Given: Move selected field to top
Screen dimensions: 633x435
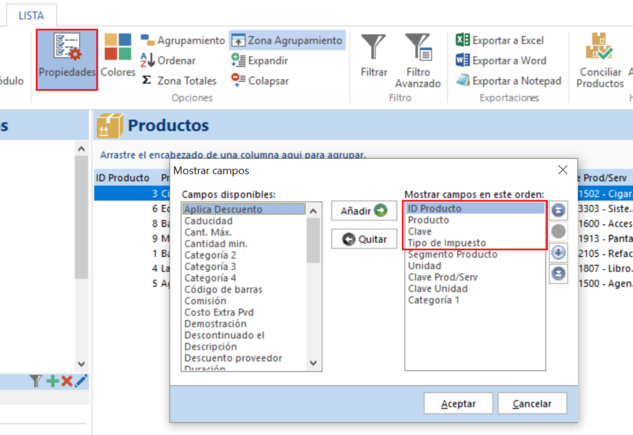Looking at the screenshot, I should [558, 210].
